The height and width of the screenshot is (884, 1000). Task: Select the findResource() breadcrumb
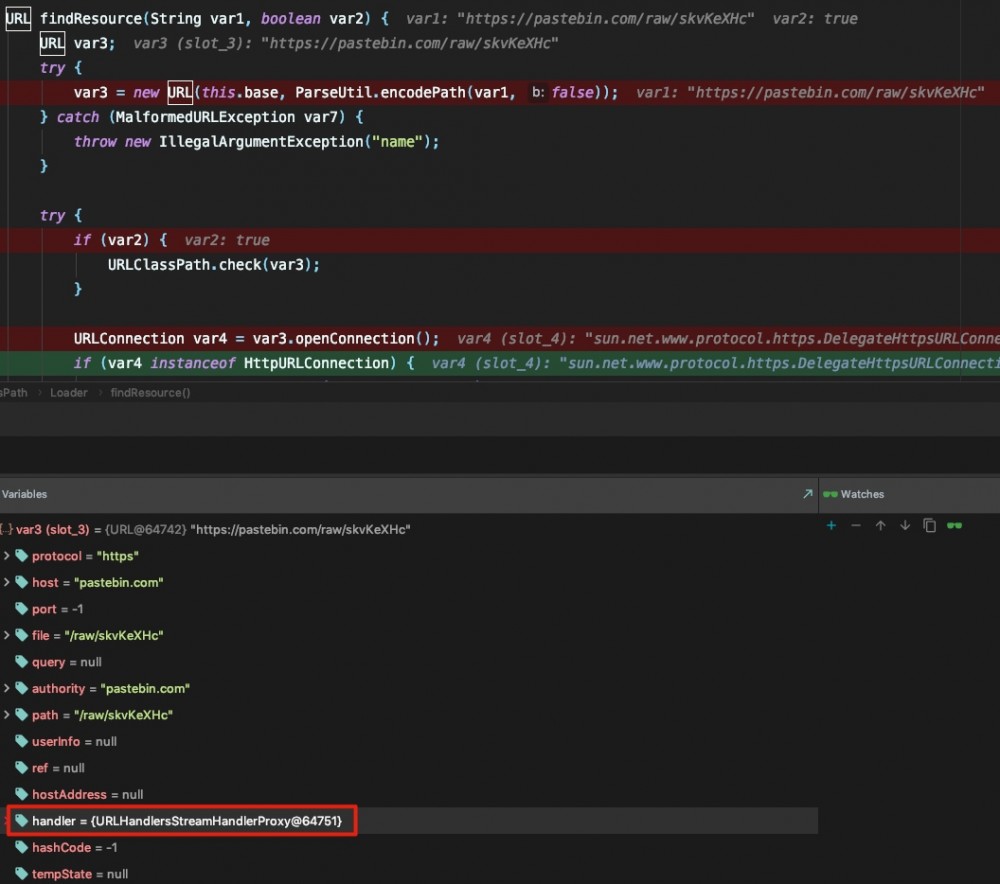coord(149,392)
